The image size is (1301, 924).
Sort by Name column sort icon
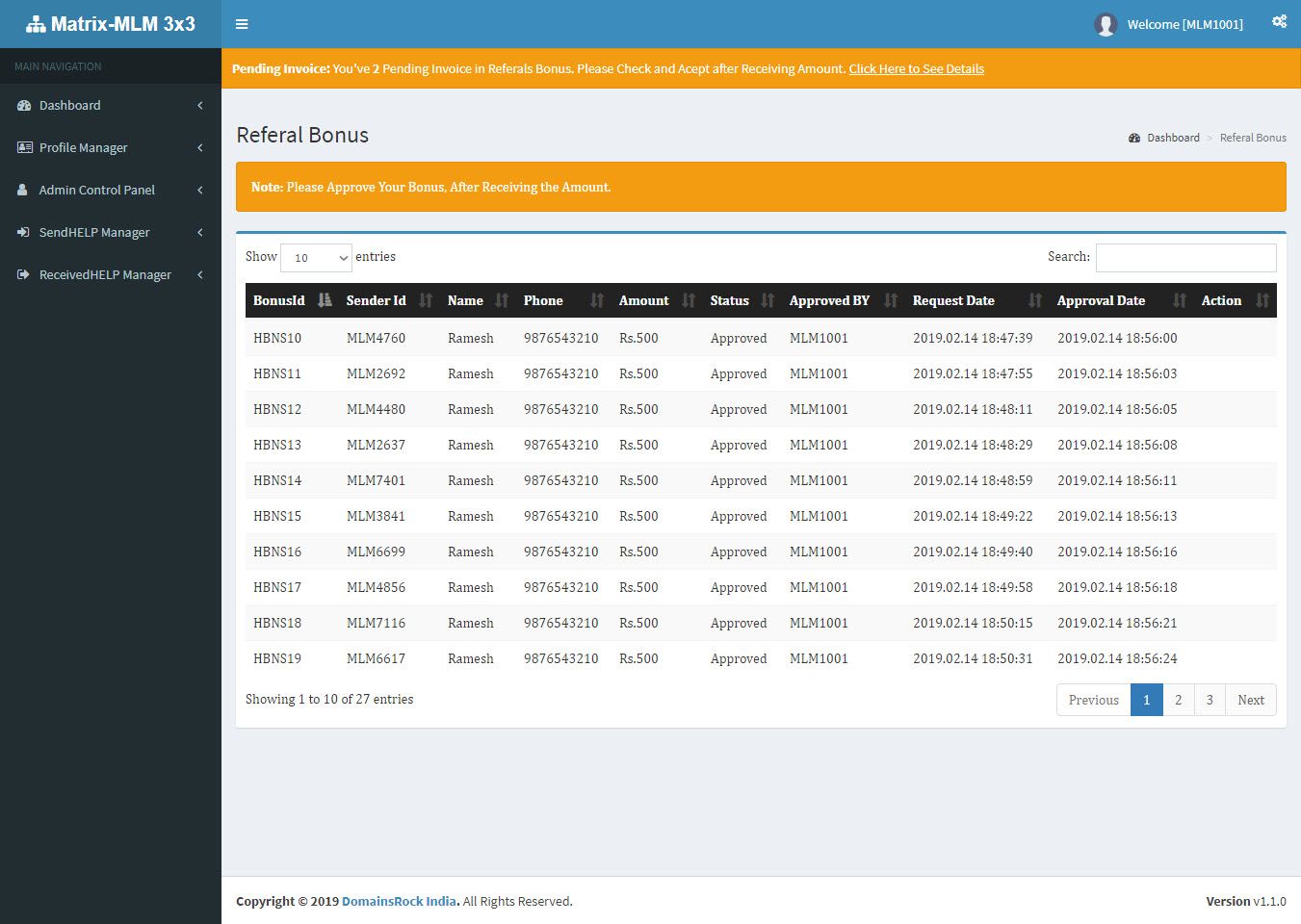click(x=502, y=300)
